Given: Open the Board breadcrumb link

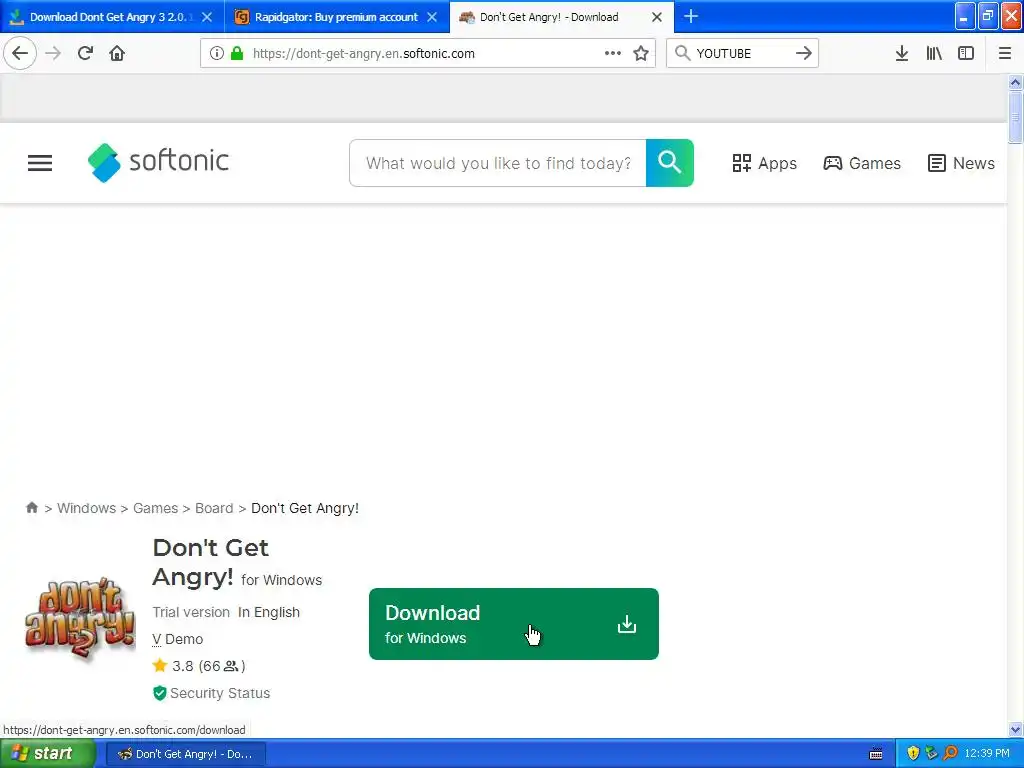Looking at the screenshot, I should pos(214,508).
